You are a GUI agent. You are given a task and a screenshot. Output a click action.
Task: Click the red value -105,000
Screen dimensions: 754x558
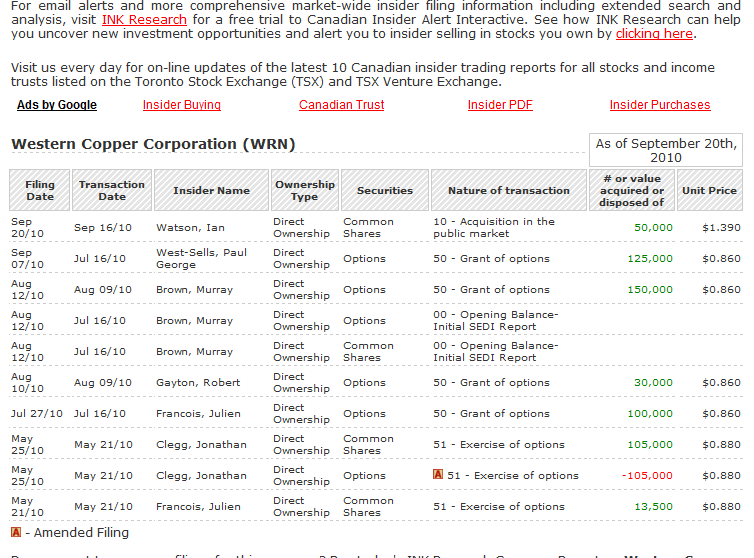[647, 475]
